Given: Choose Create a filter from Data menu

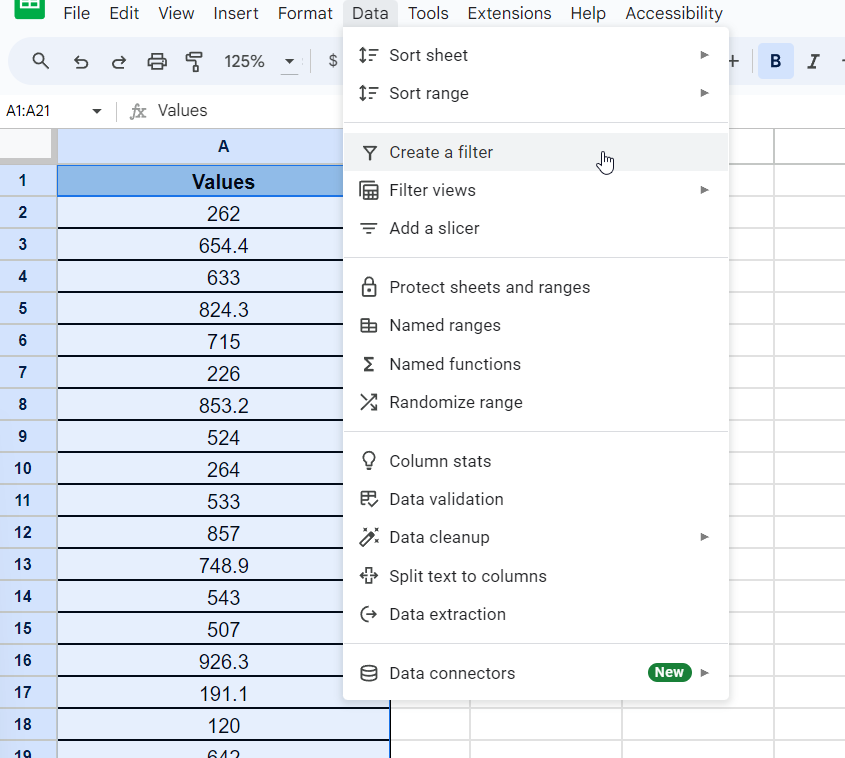Looking at the screenshot, I should (x=441, y=152).
